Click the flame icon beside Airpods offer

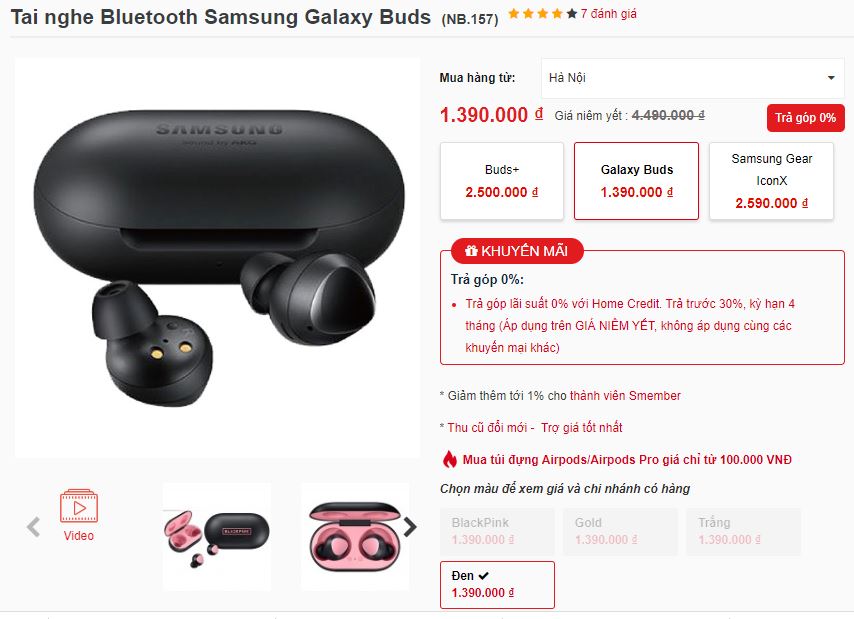pyautogui.click(x=449, y=460)
